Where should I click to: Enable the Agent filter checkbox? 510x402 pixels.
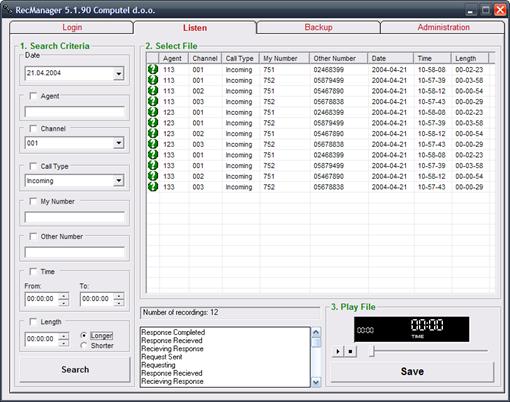(33, 96)
